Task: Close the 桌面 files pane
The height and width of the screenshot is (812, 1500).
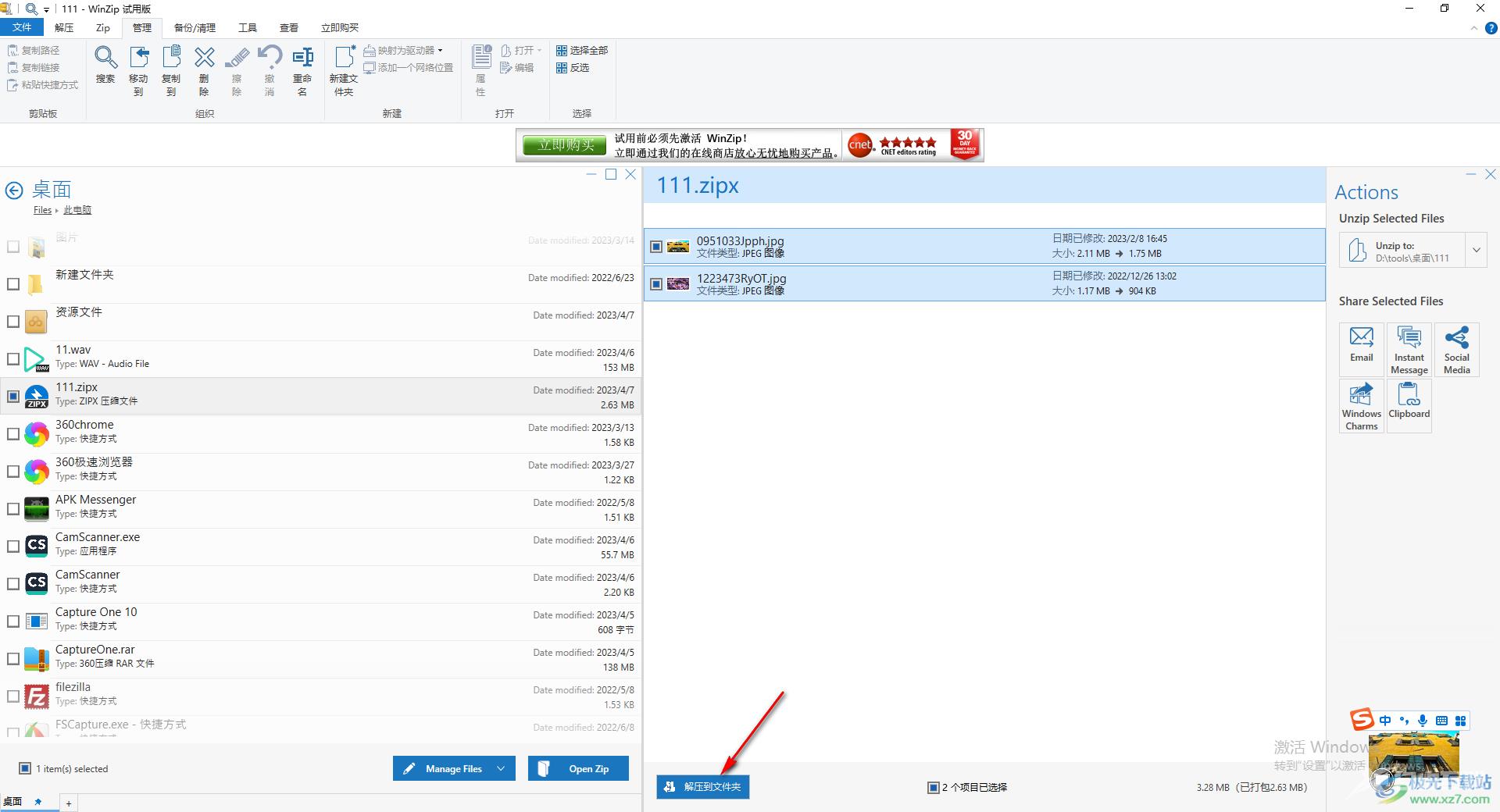Action: pos(630,175)
